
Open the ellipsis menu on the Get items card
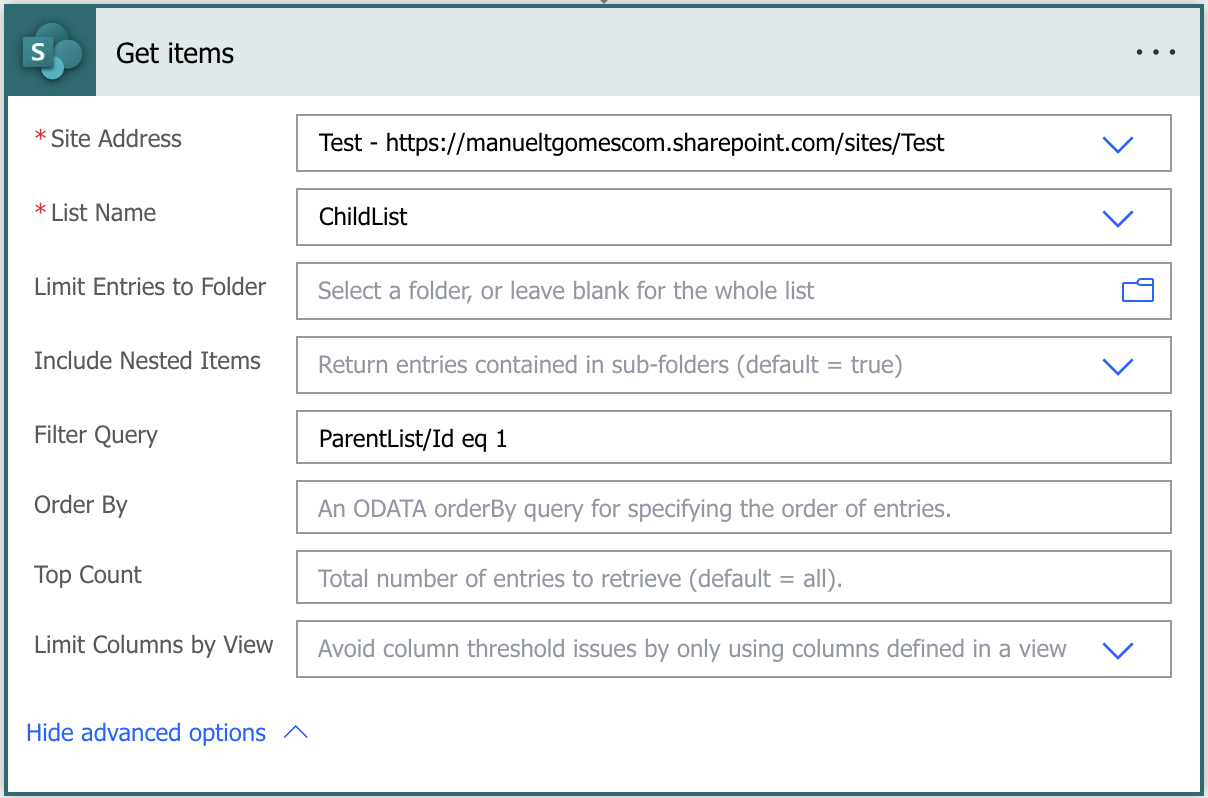[x=1156, y=52]
